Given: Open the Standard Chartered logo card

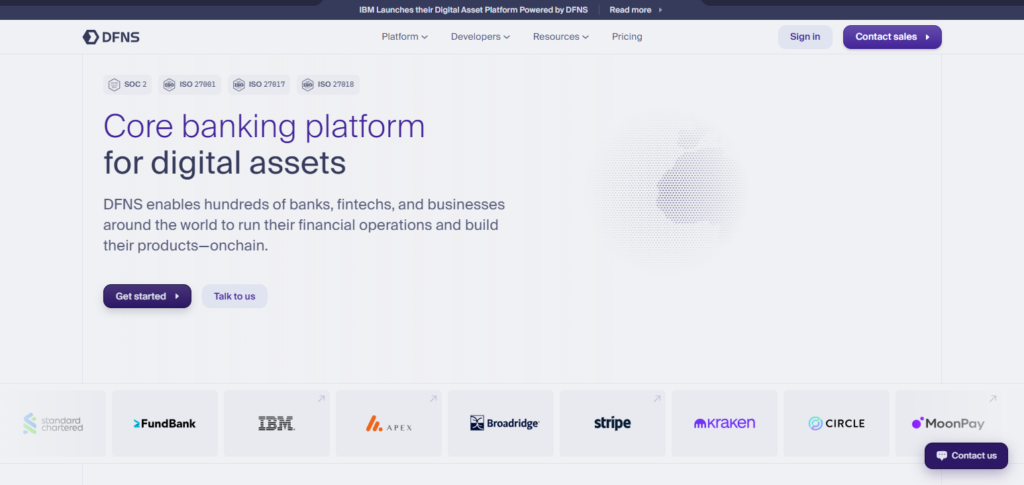Looking at the screenshot, I should tap(53, 424).
